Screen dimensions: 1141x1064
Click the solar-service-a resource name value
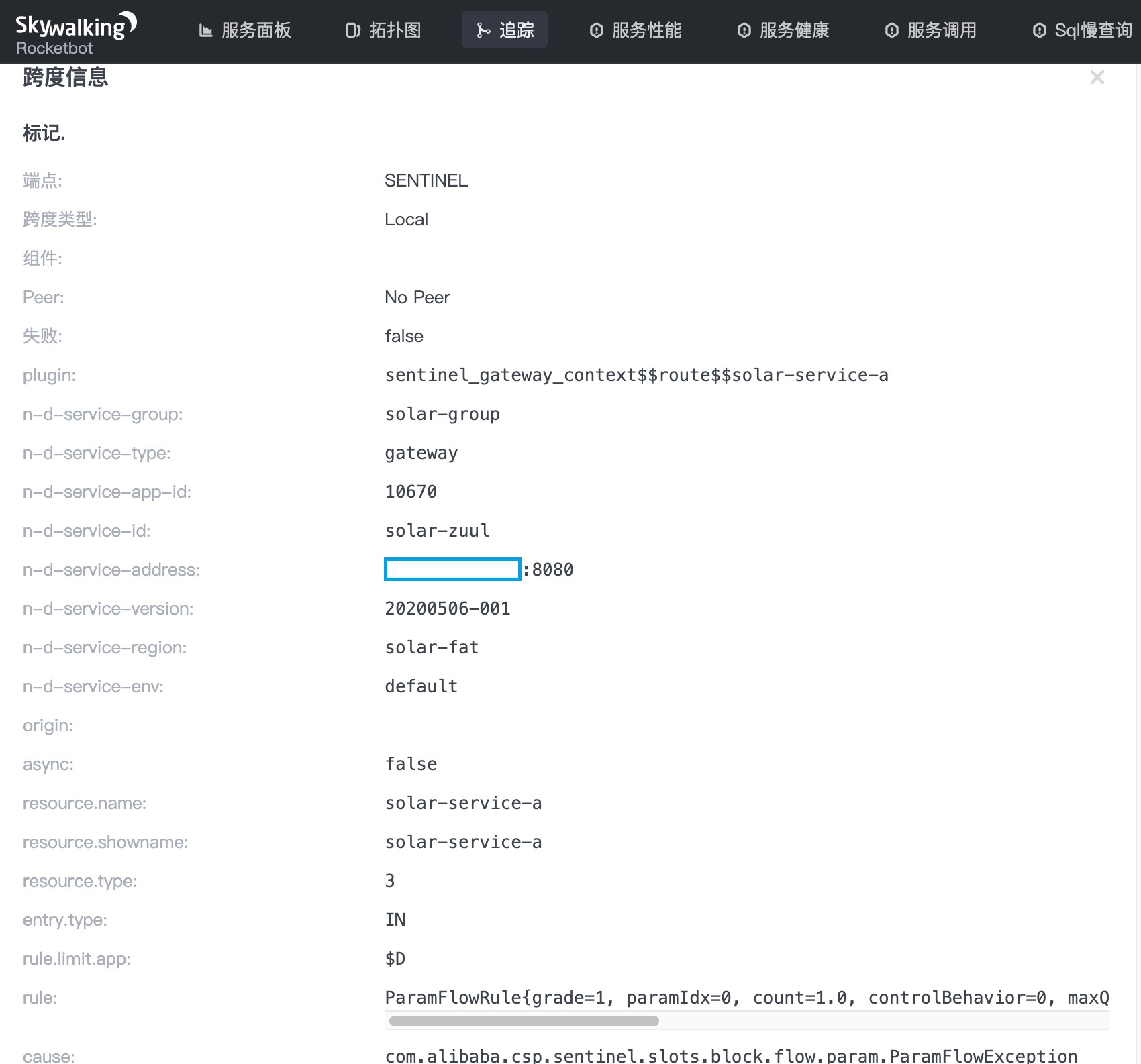point(463,803)
